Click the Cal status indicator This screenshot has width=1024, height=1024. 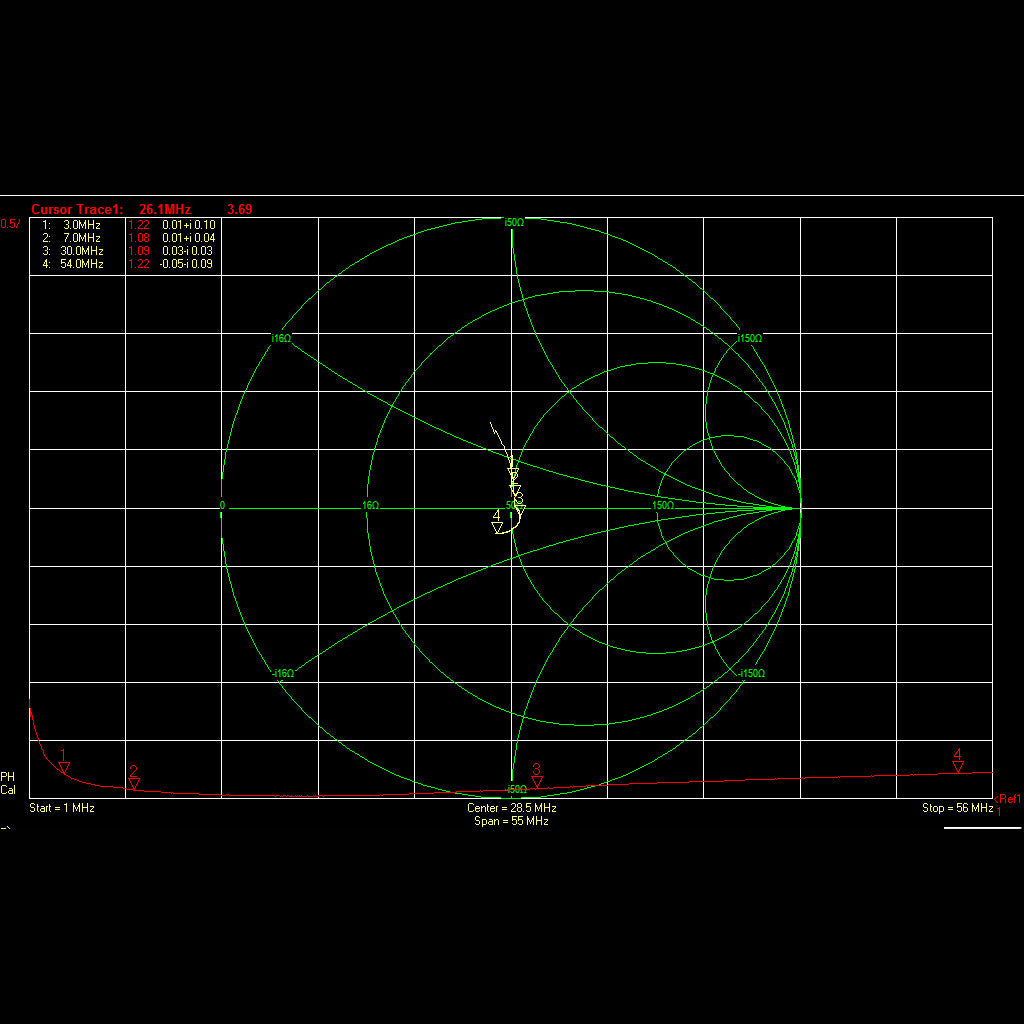8,790
